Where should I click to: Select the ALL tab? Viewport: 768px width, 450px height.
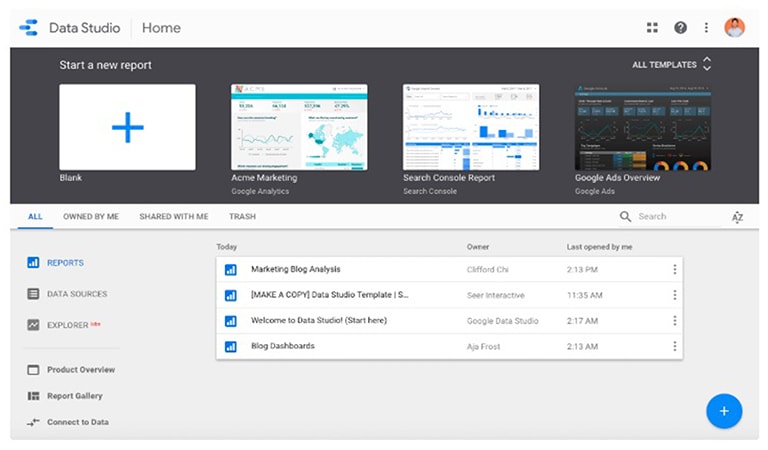(x=35, y=216)
